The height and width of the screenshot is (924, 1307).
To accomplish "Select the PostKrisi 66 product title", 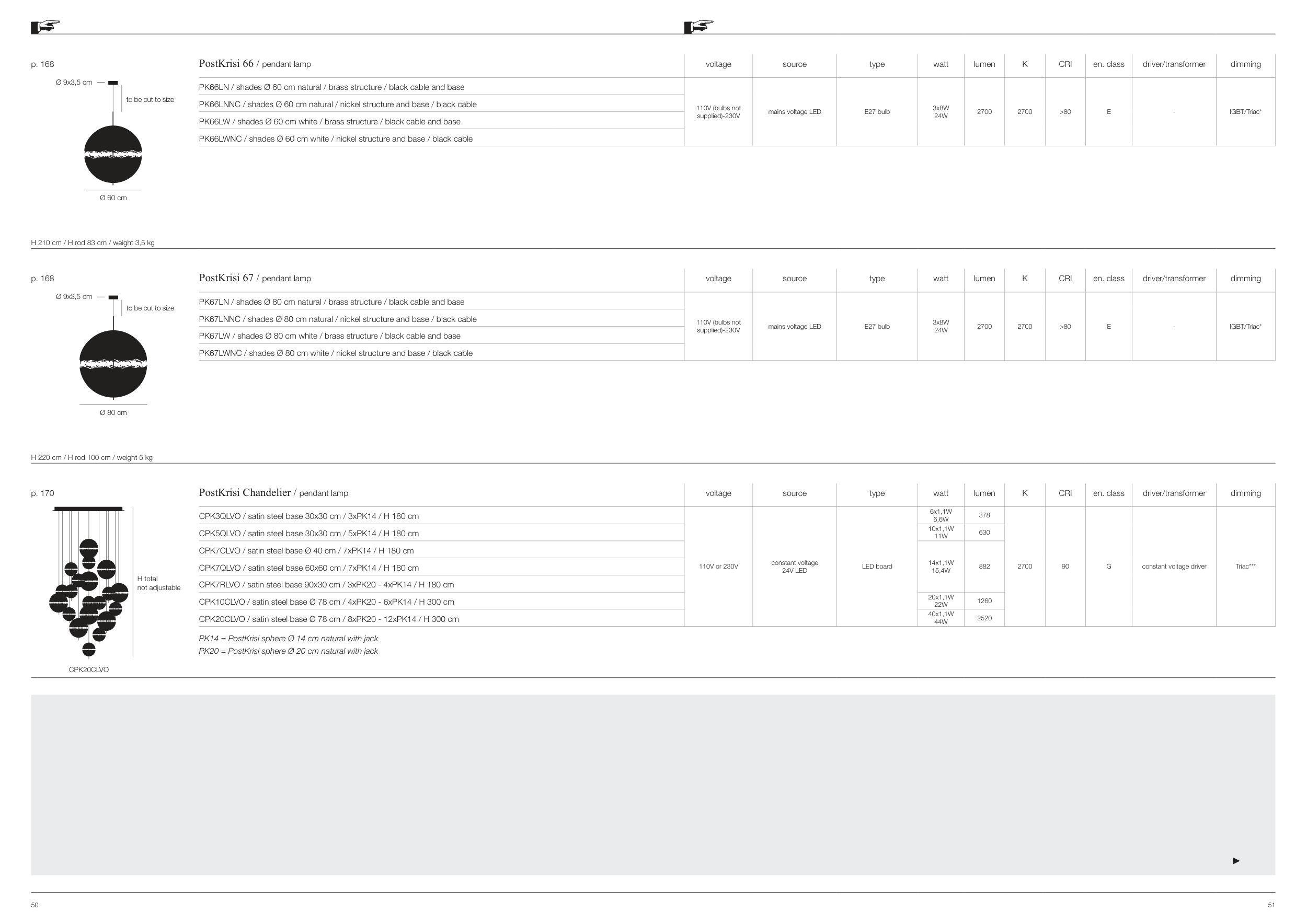I will click(226, 64).
